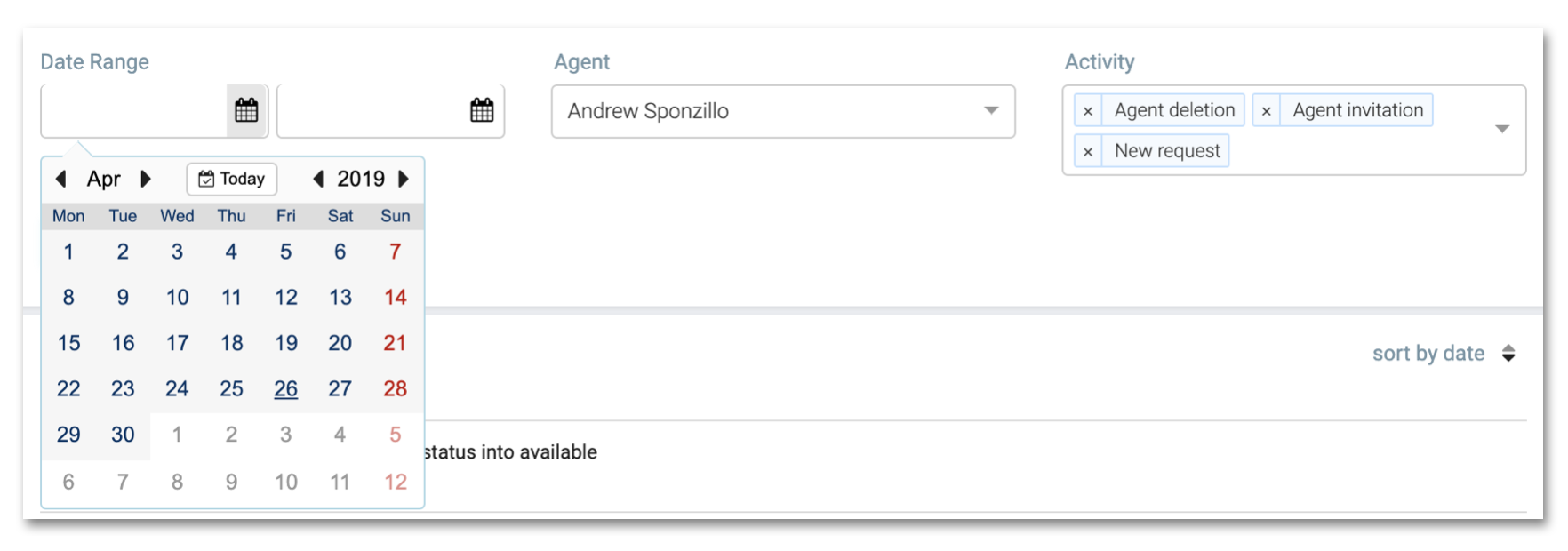Click the first date range input box
Viewport: 1568px width, 551px height.
click(x=133, y=110)
